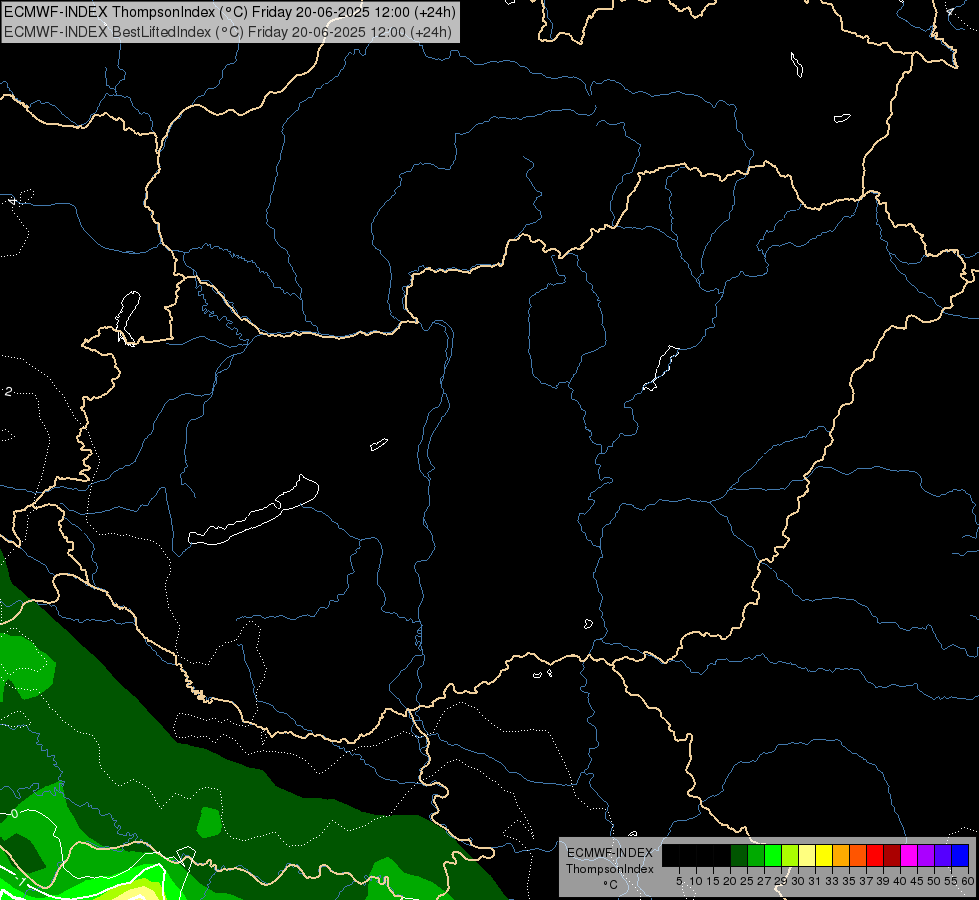Click the contour label '2' near left edge
Screen dimensions: 979x900
(x=8, y=392)
